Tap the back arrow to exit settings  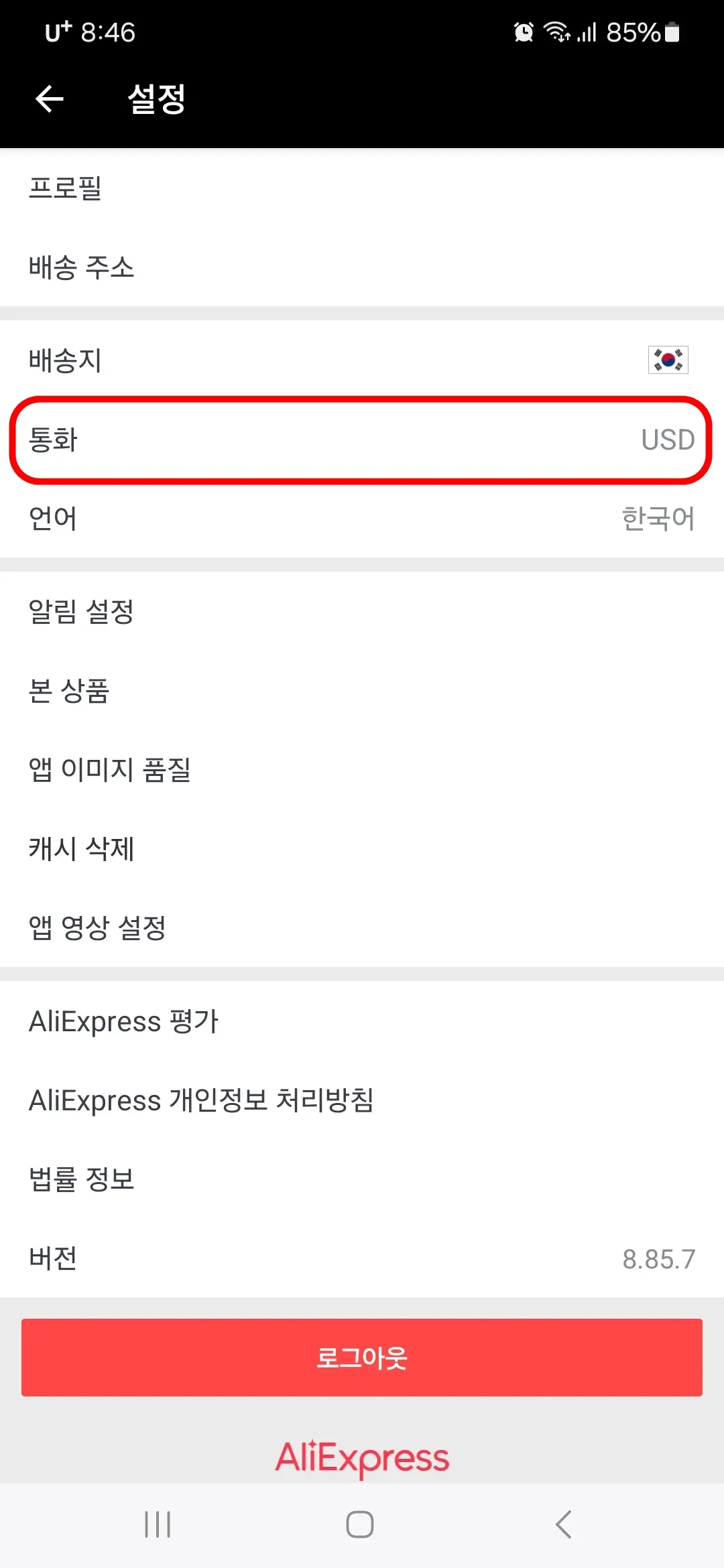coord(49,99)
